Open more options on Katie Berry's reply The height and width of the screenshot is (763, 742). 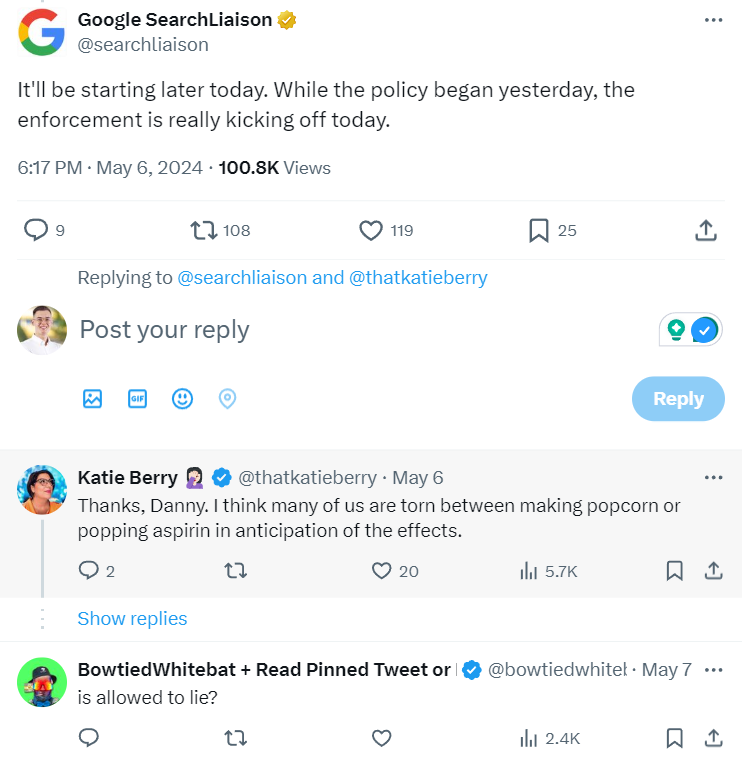[x=713, y=477]
